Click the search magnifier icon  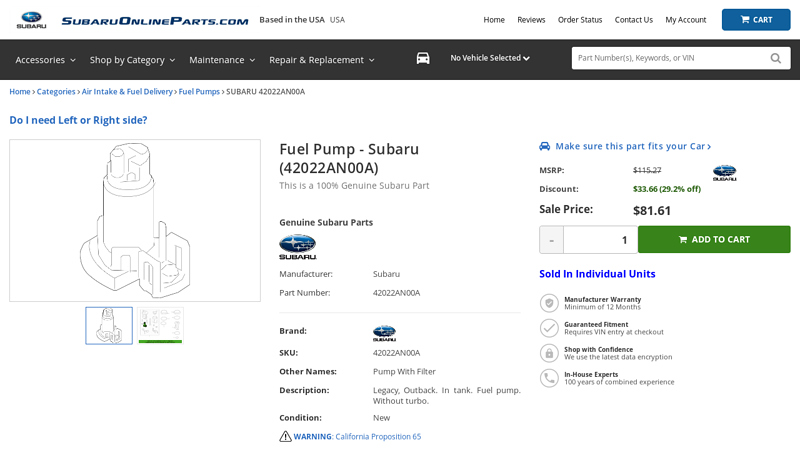click(776, 58)
